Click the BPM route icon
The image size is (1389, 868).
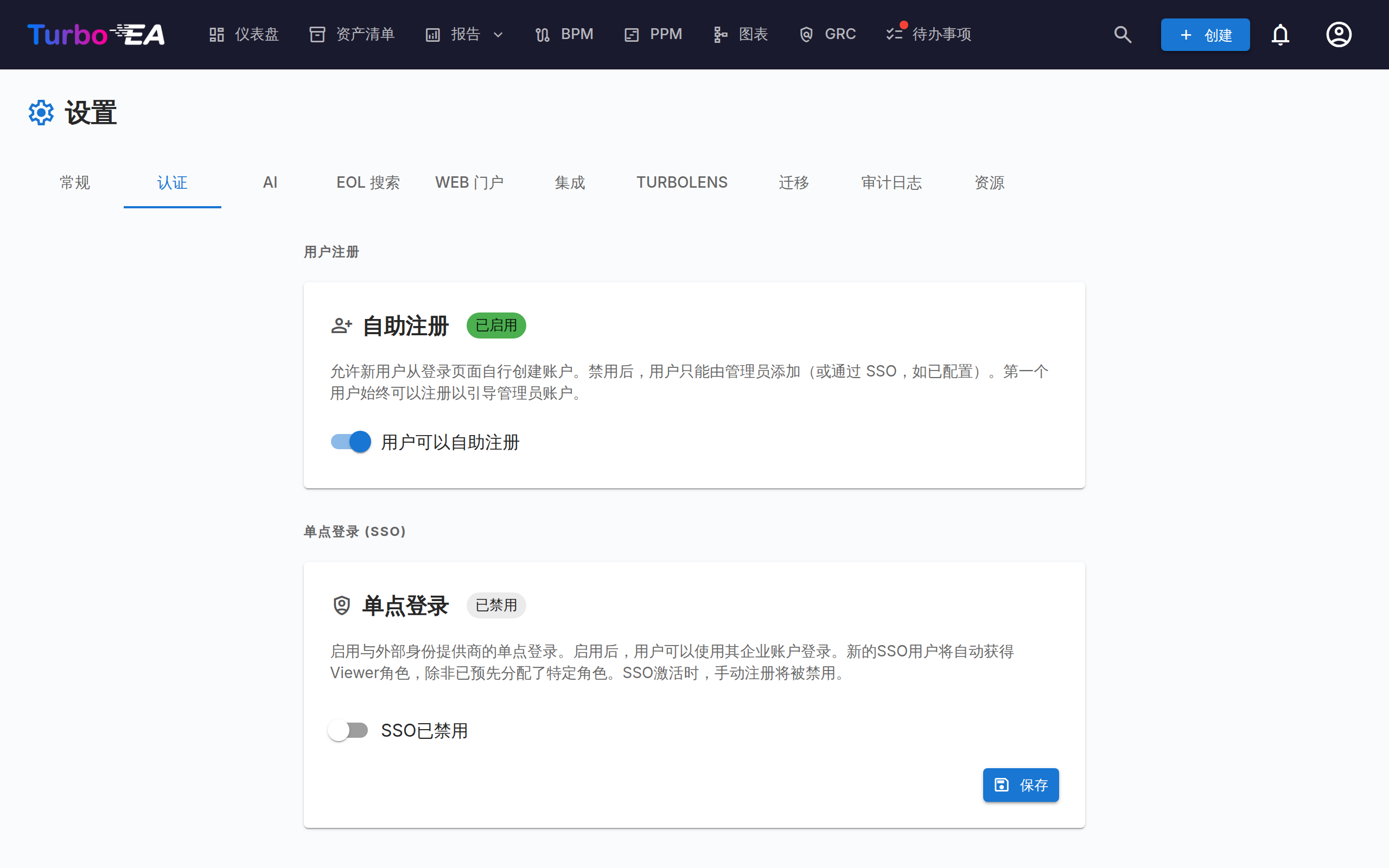click(x=543, y=34)
